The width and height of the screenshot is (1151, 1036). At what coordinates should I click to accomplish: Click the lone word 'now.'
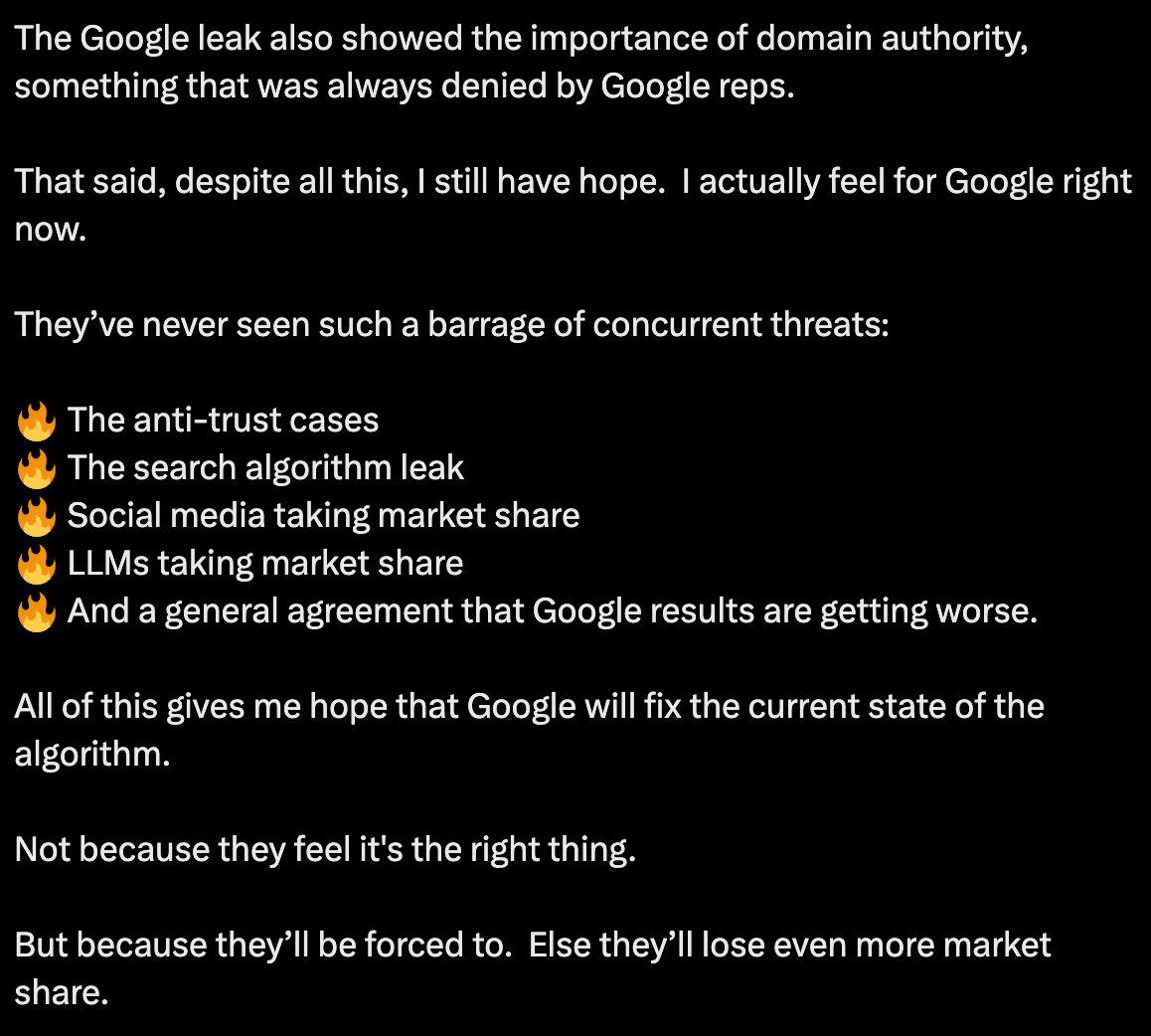(51, 230)
